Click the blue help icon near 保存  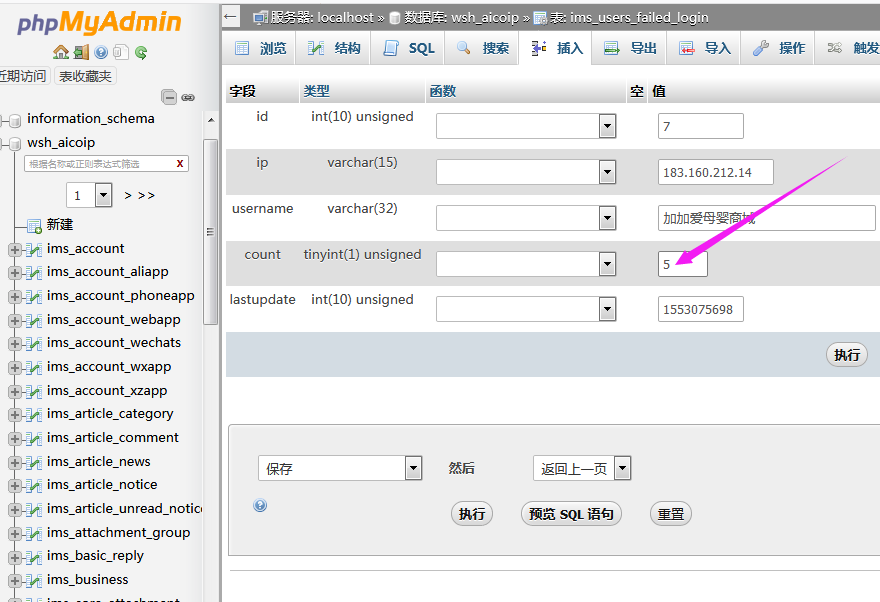(260, 506)
